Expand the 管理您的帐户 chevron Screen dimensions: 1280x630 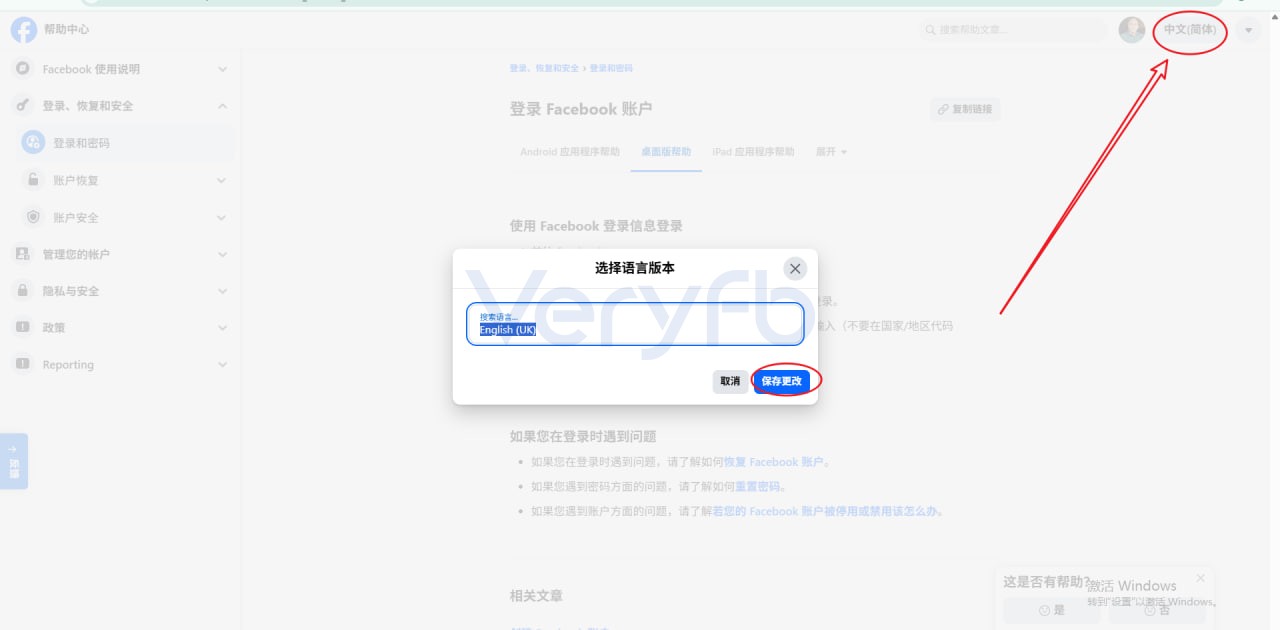222,254
